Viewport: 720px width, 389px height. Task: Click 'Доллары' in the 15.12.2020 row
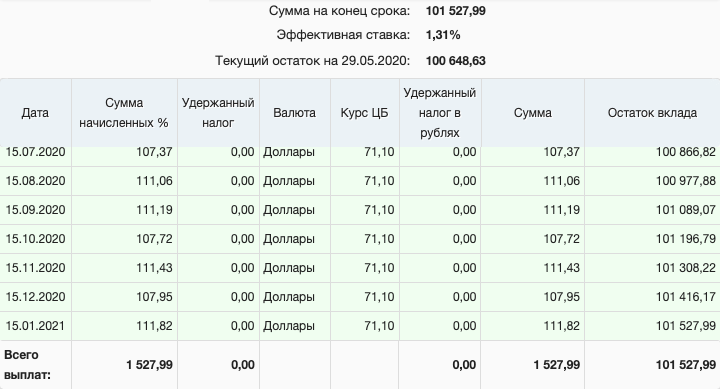(289, 297)
